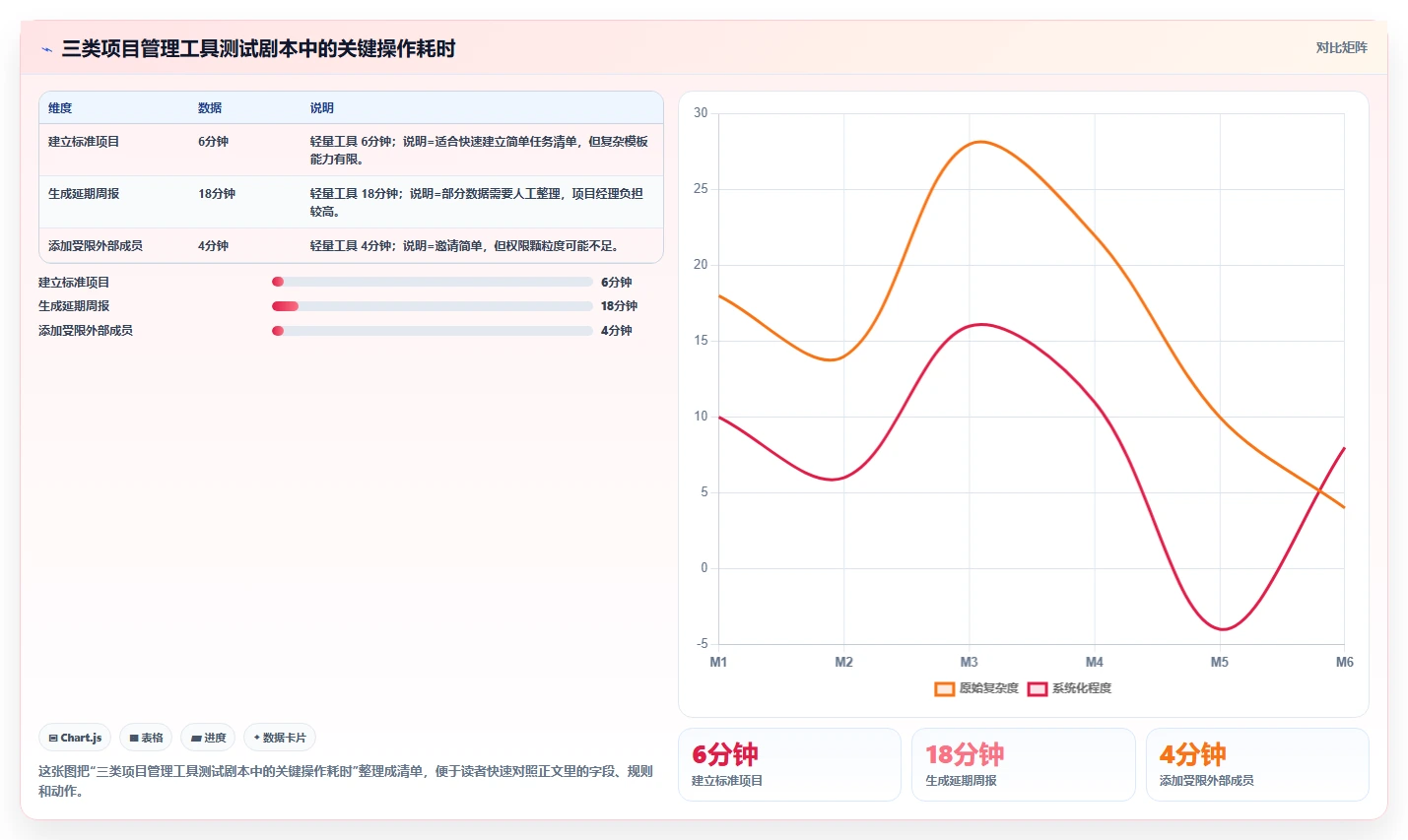Click the 对比矩阵 label in header
Screen dimensions: 1408x840
pyautogui.click(x=1341, y=47)
